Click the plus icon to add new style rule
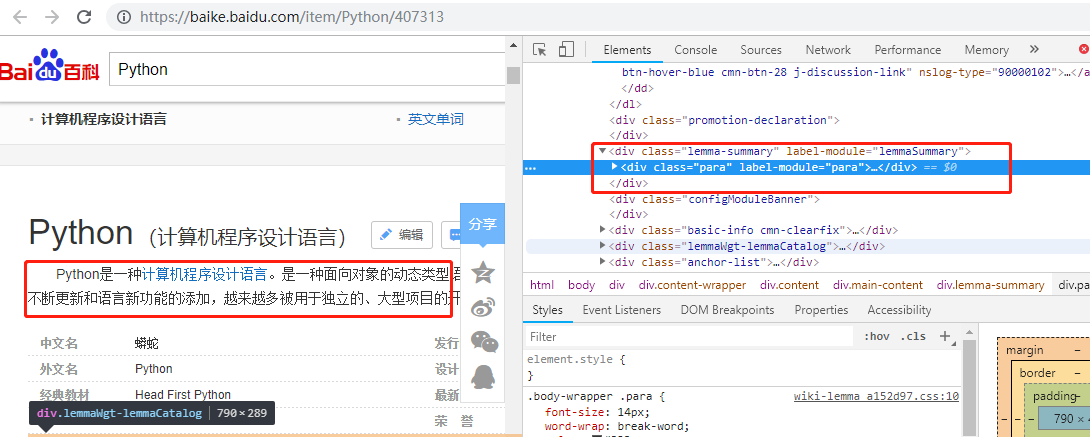The image size is (1090, 437). coord(944,336)
